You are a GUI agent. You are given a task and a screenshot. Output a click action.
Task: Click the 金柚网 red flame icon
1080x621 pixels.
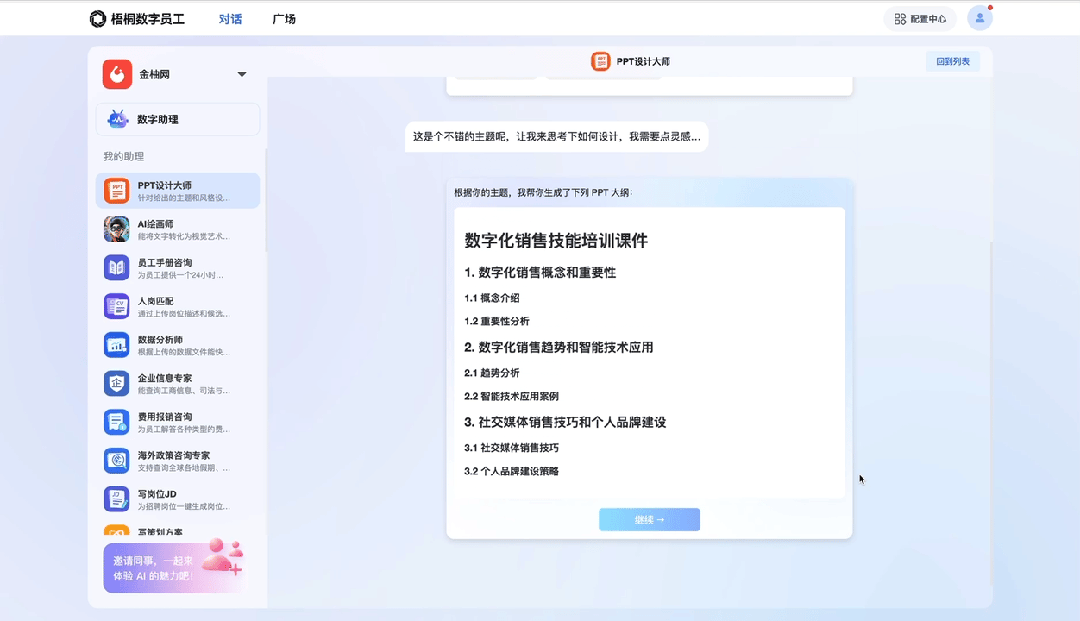117,74
